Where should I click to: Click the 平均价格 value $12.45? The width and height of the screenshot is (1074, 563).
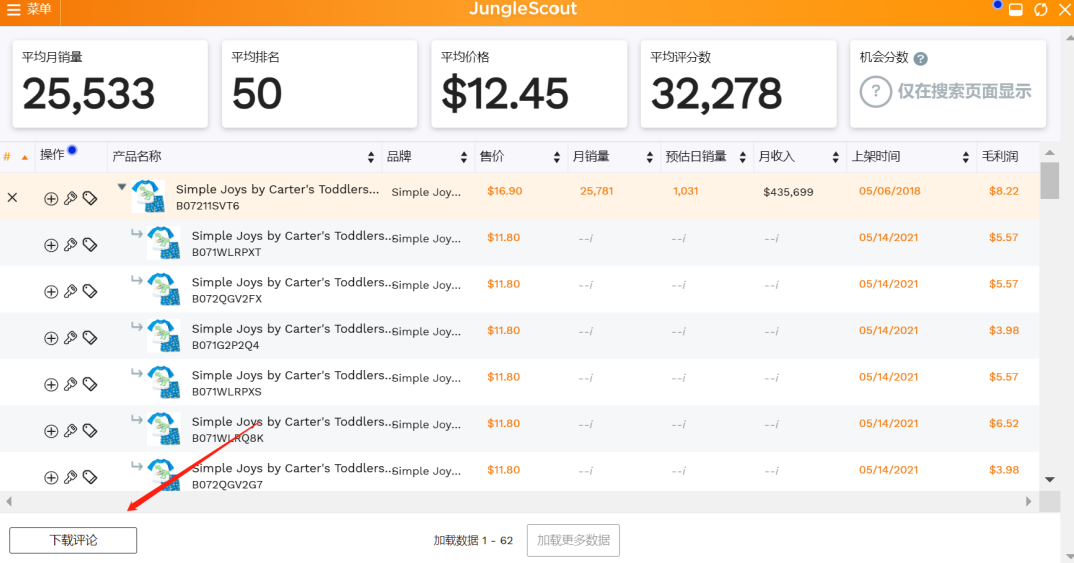505,94
